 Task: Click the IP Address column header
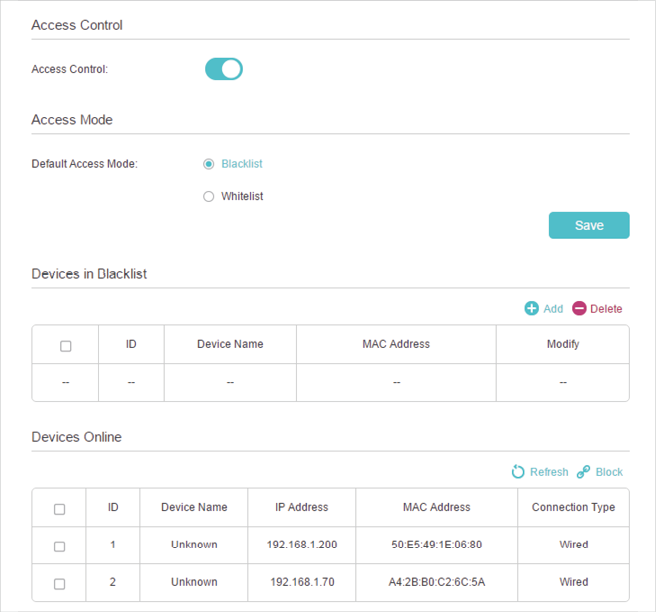[302, 507]
